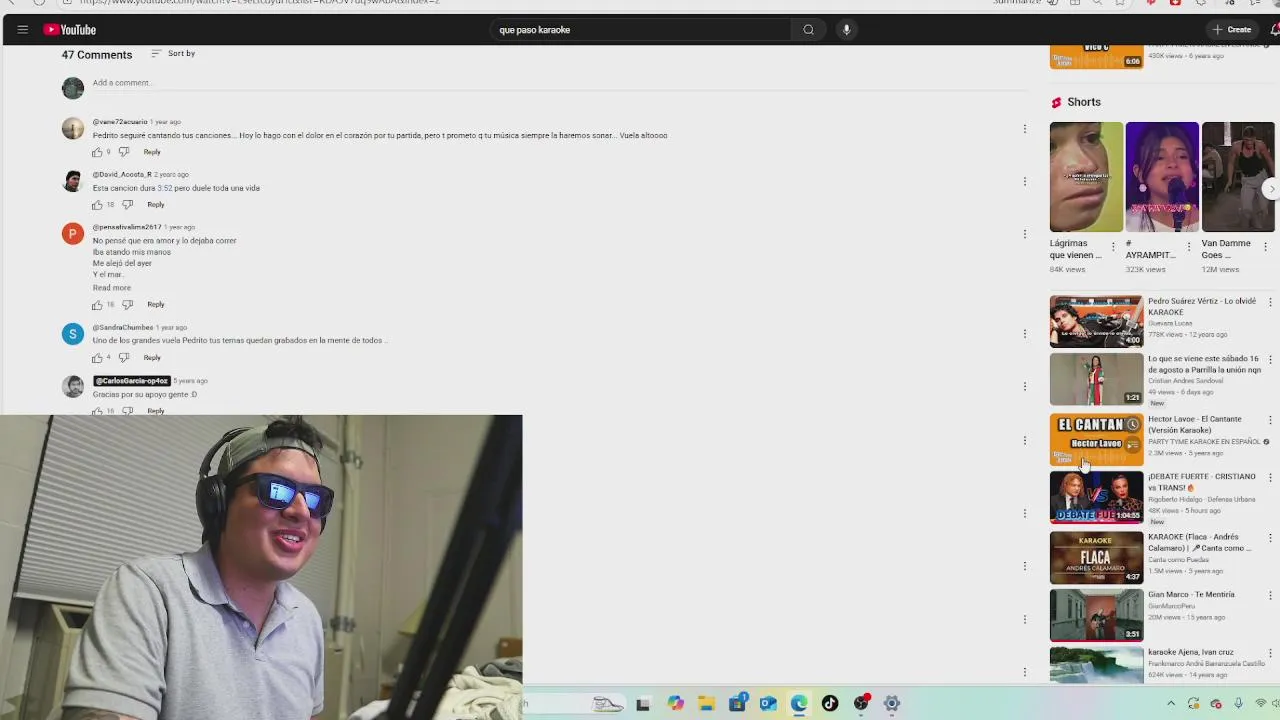The image size is (1280, 720).
Task: Open Outlook from the taskbar
Action: (768, 704)
